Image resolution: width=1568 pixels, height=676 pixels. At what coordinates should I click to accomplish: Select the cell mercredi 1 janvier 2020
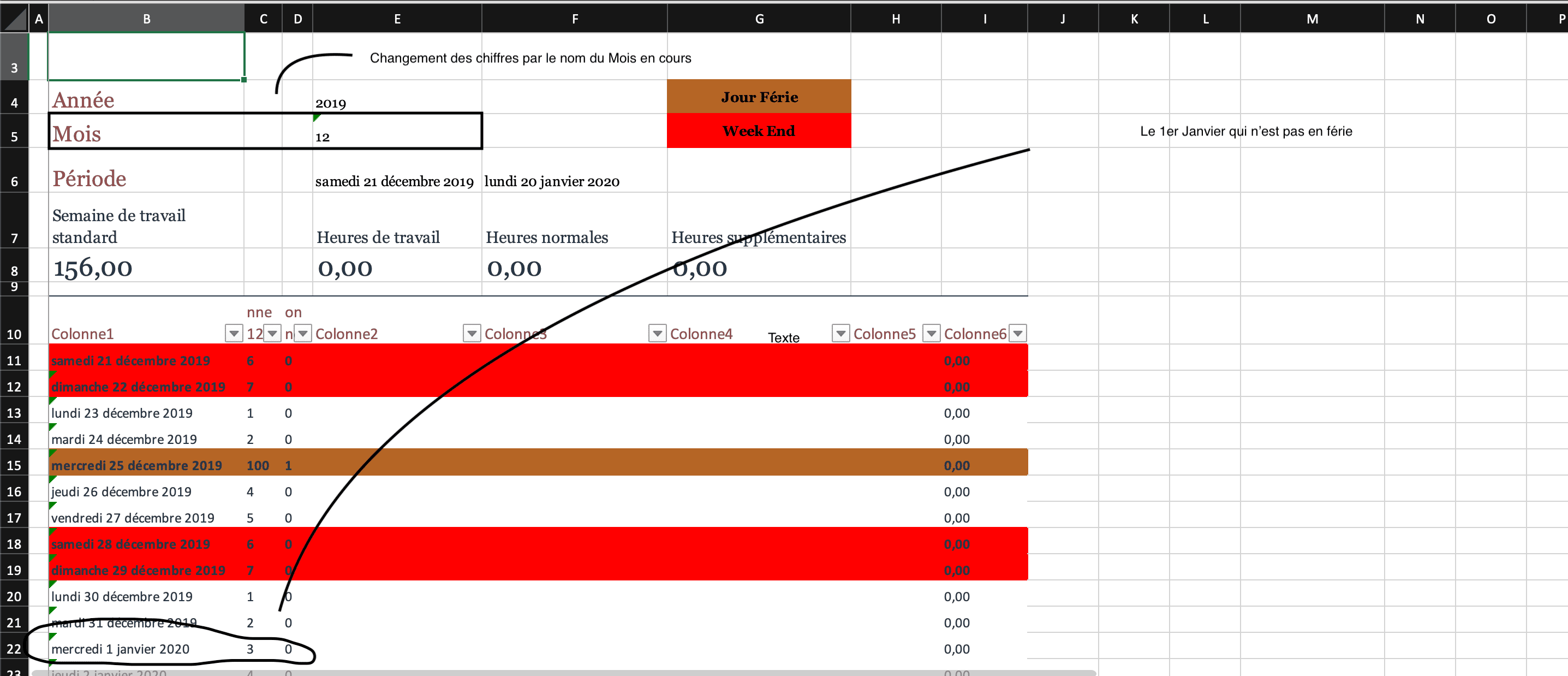(x=121, y=649)
